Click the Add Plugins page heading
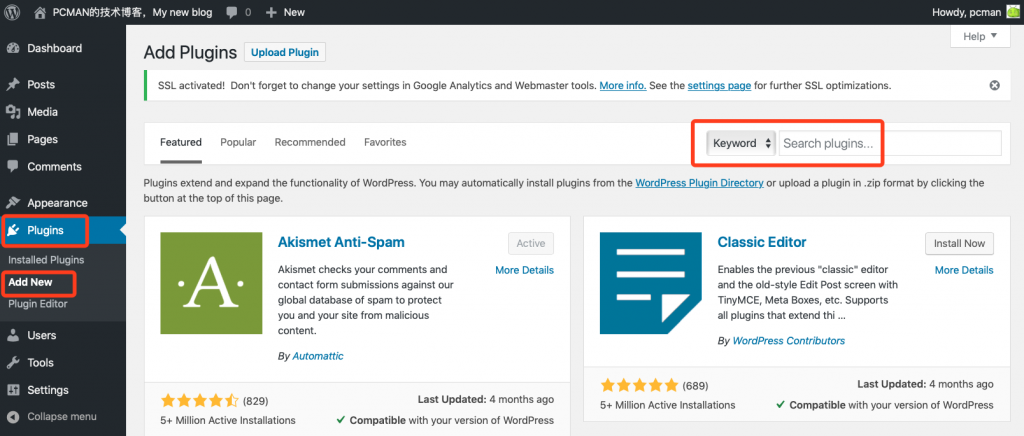The image size is (1024, 436). [x=190, y=53]
